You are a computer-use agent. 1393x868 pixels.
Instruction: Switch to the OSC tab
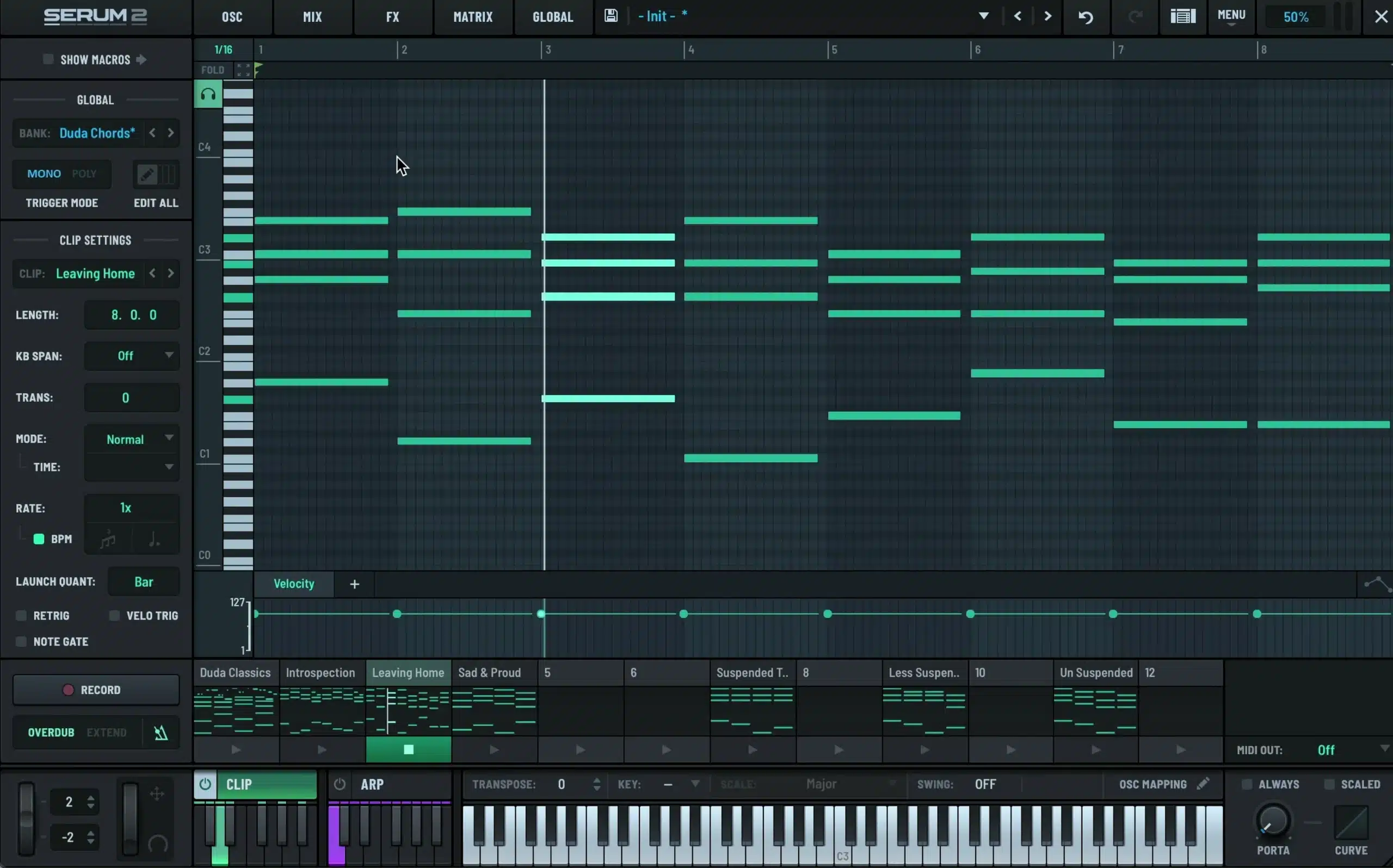click(232, 17)
